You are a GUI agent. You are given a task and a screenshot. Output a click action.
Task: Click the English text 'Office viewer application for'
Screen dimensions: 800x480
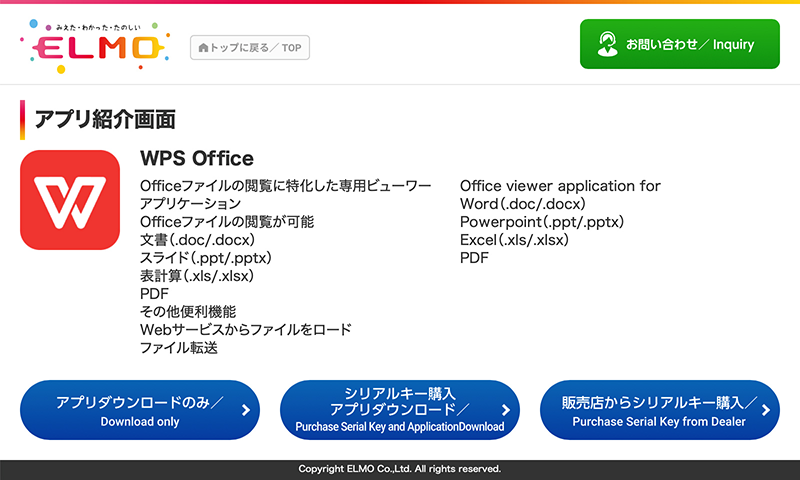(560, 186)
